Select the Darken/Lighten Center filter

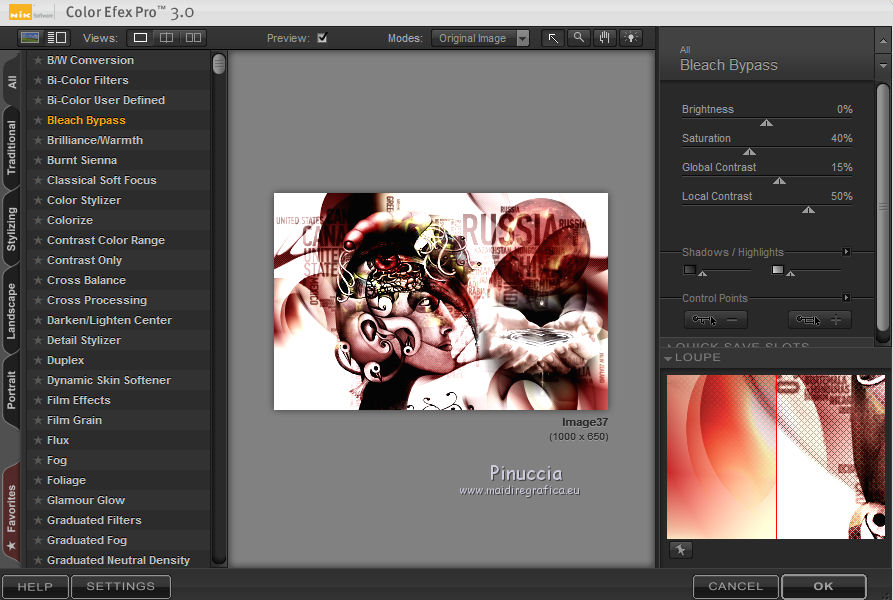[x=119, y=320]
